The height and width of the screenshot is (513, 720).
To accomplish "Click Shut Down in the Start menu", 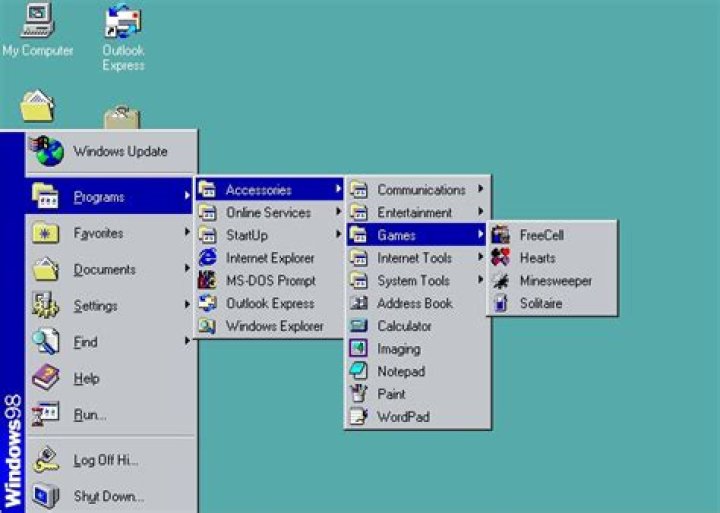I will point(108,496).
